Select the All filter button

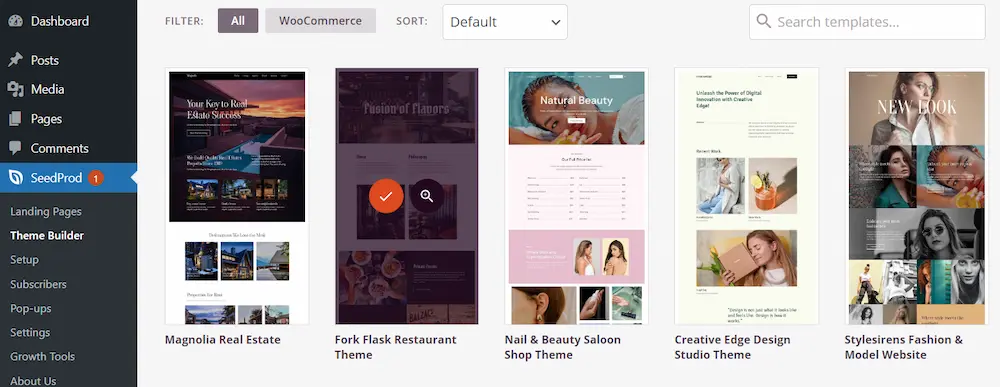click(x=238, y=20)
